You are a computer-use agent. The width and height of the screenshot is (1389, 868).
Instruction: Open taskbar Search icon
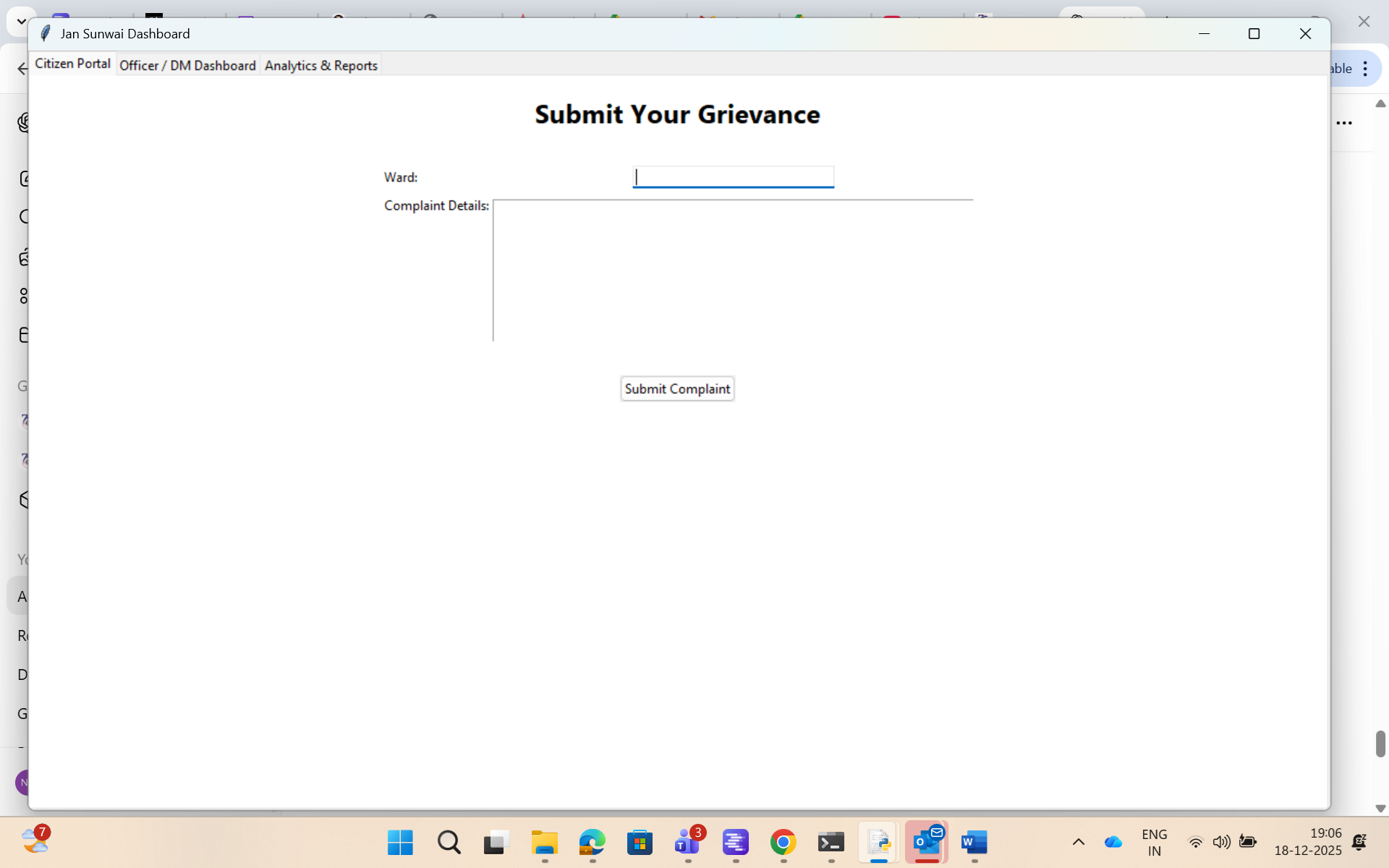(x=449, y=842)
